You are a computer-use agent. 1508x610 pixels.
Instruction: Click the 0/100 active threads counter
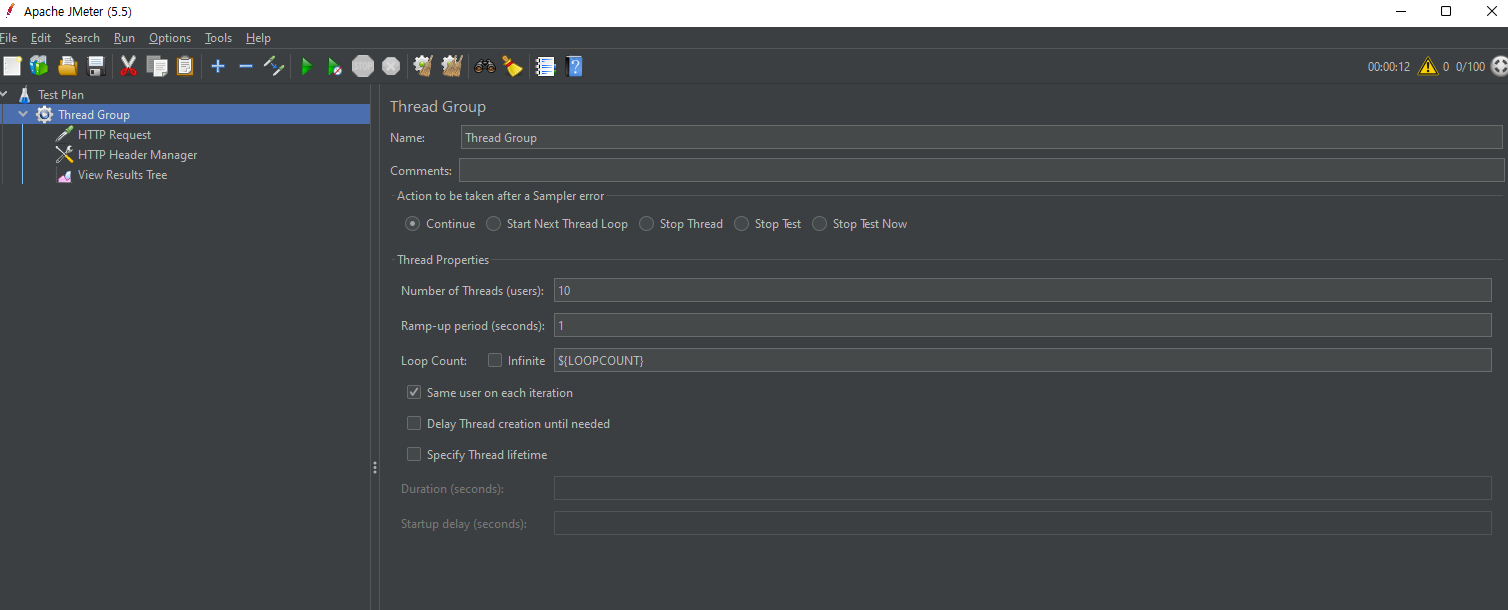[x=1470, y=67]
